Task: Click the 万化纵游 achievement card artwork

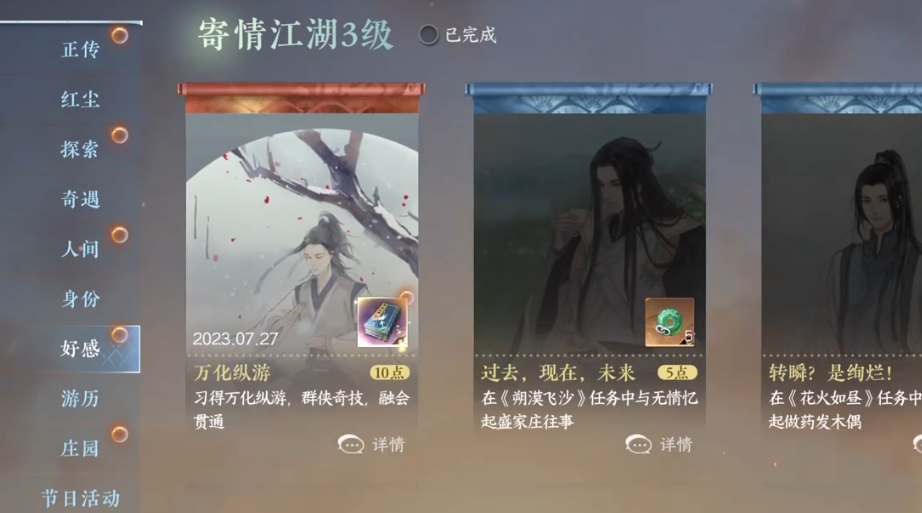Action: [x=302, y=235]
